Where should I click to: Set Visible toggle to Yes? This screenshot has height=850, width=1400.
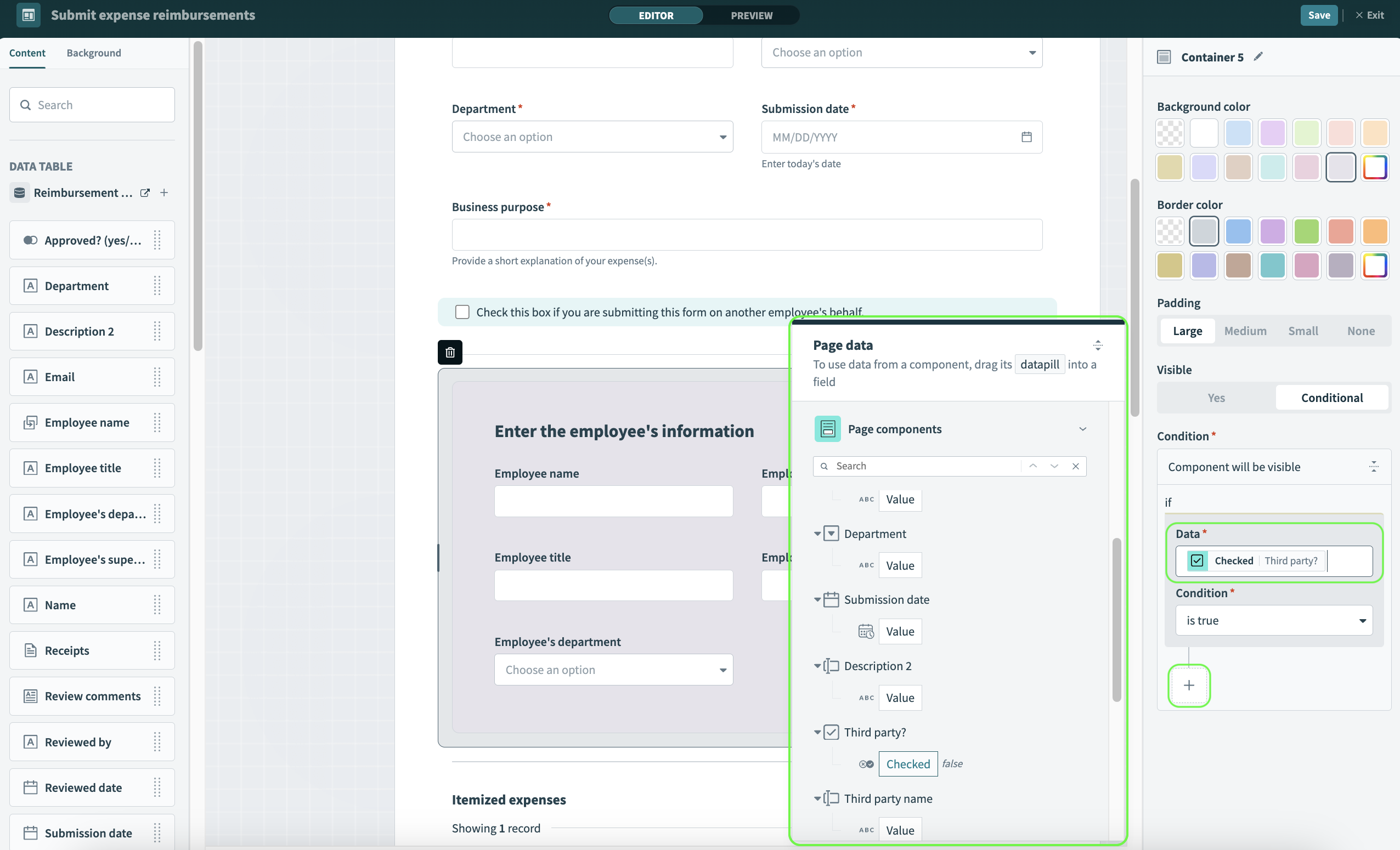point(1216,398)
